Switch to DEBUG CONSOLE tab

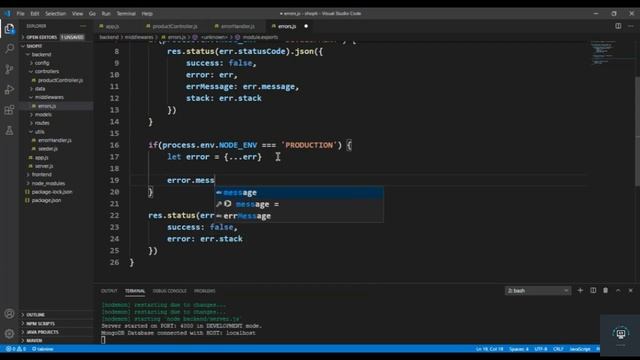tap(169, 291)
